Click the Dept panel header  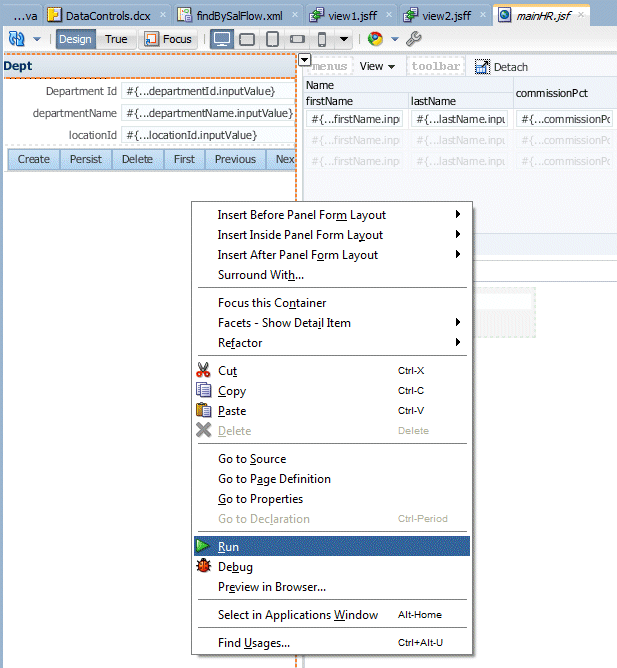click(150, 66)
